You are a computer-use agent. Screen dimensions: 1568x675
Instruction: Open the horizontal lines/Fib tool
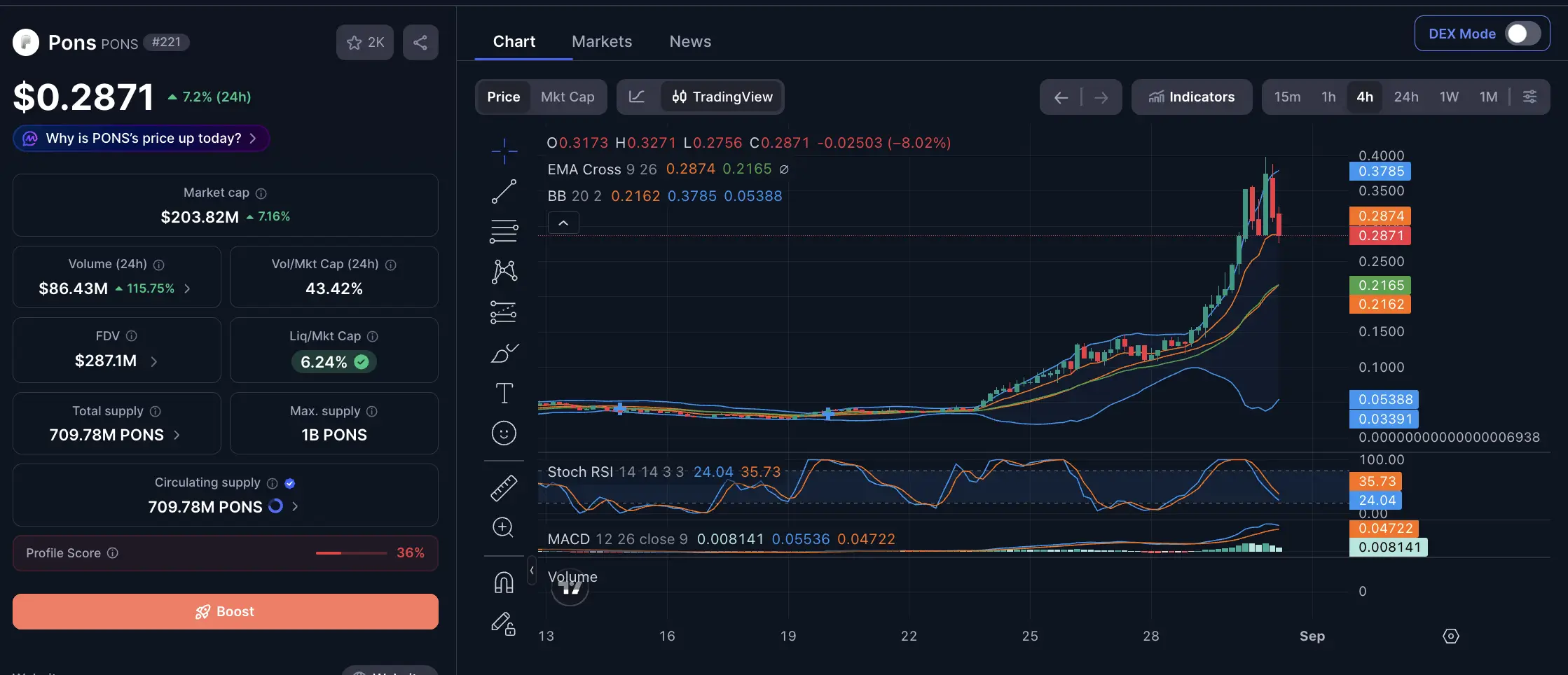[x=504, y=231]
